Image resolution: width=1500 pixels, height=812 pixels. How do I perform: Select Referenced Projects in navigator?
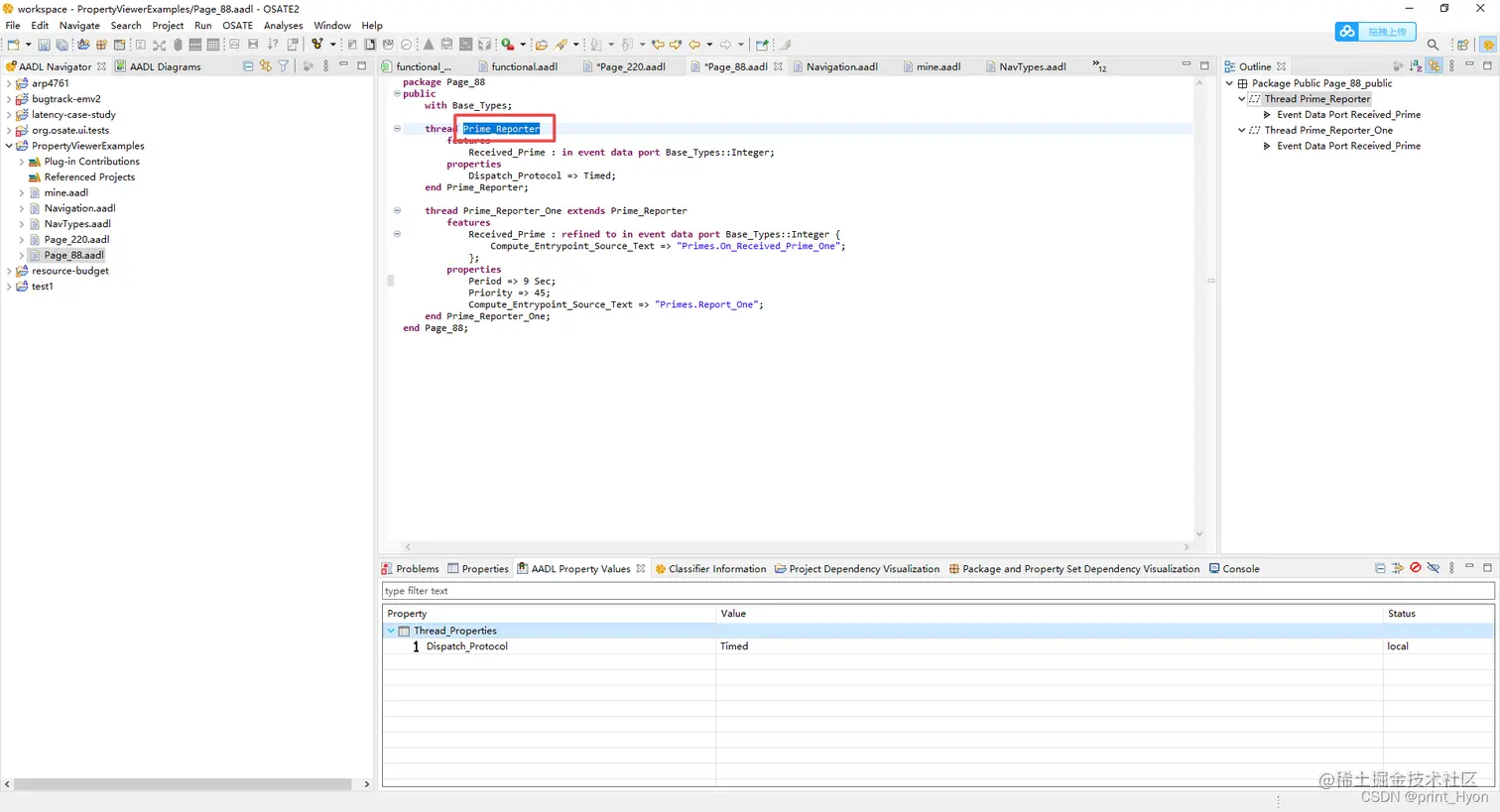coord(89,176)
